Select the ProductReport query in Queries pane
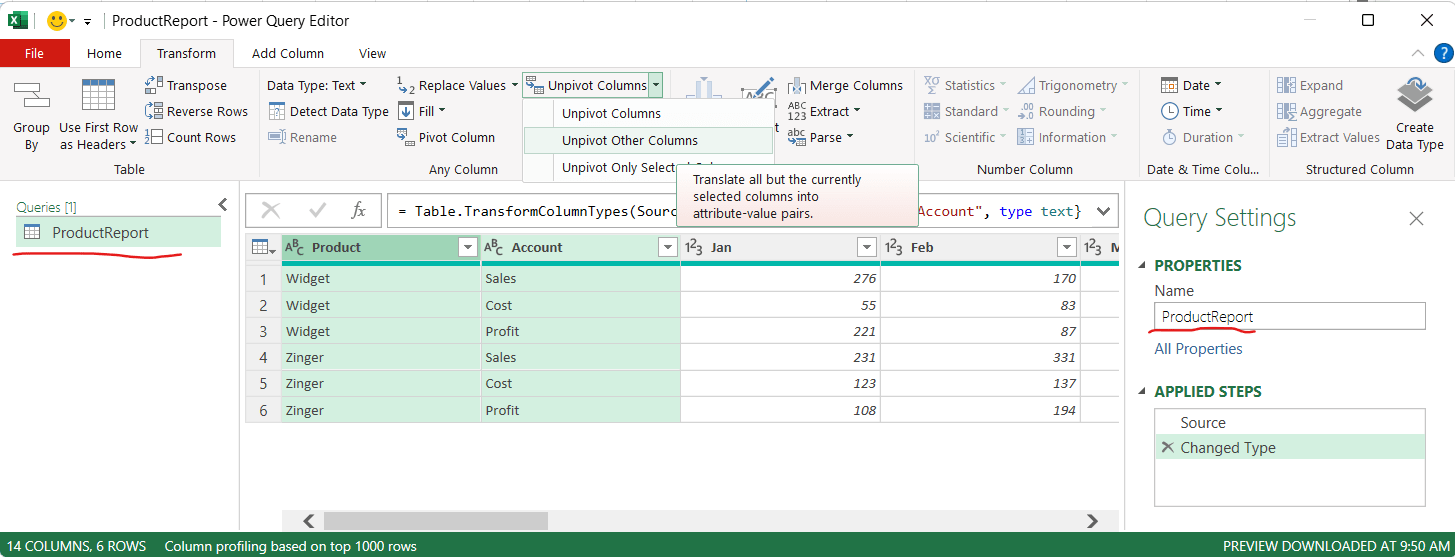 click(118, 233)
